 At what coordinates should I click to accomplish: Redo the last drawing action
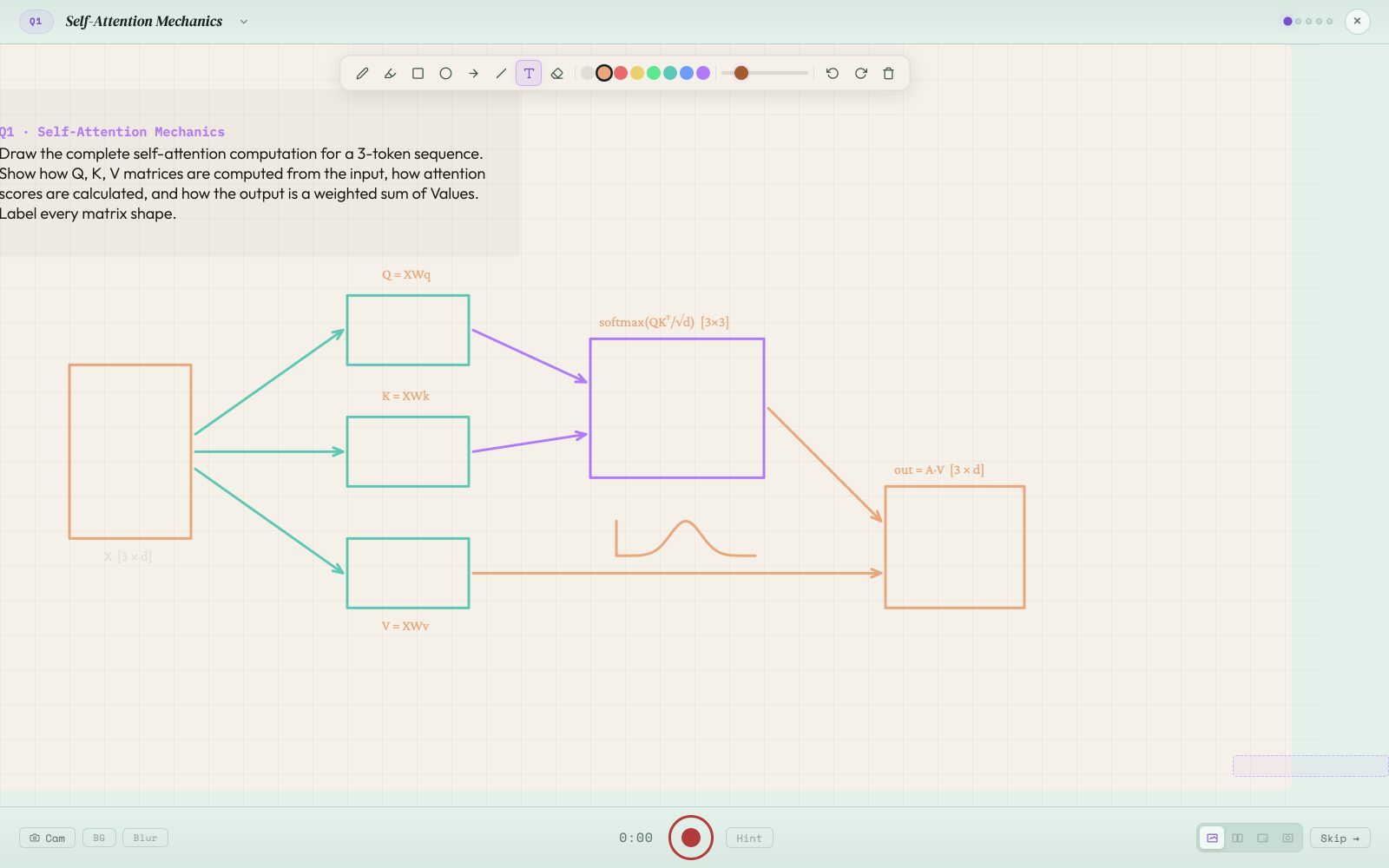click(860, 73)
